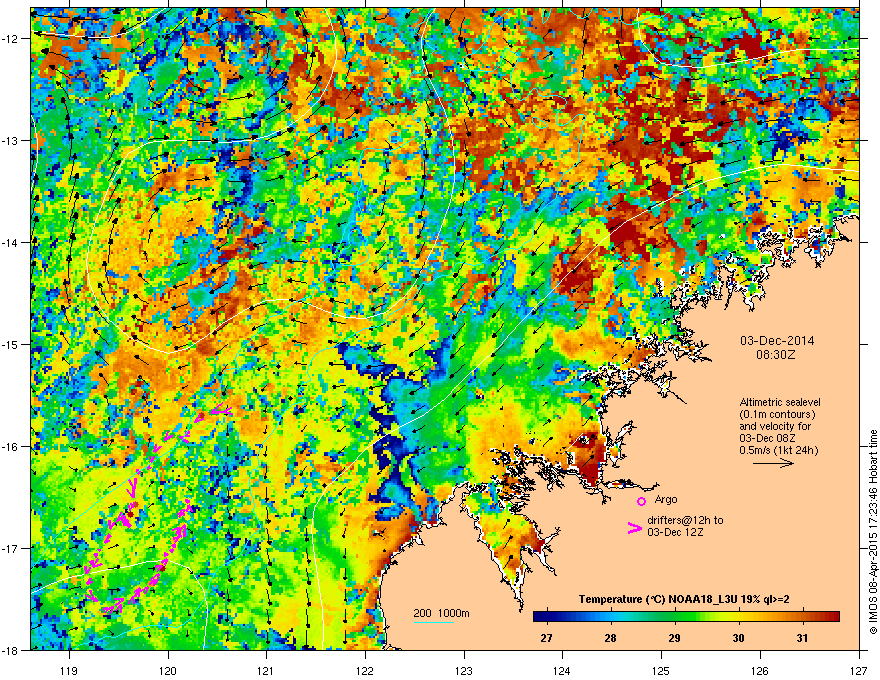This screenshot has height=680, width=880.
Task: Click the longitude axis label 124
Action: [x=562, y=670]
